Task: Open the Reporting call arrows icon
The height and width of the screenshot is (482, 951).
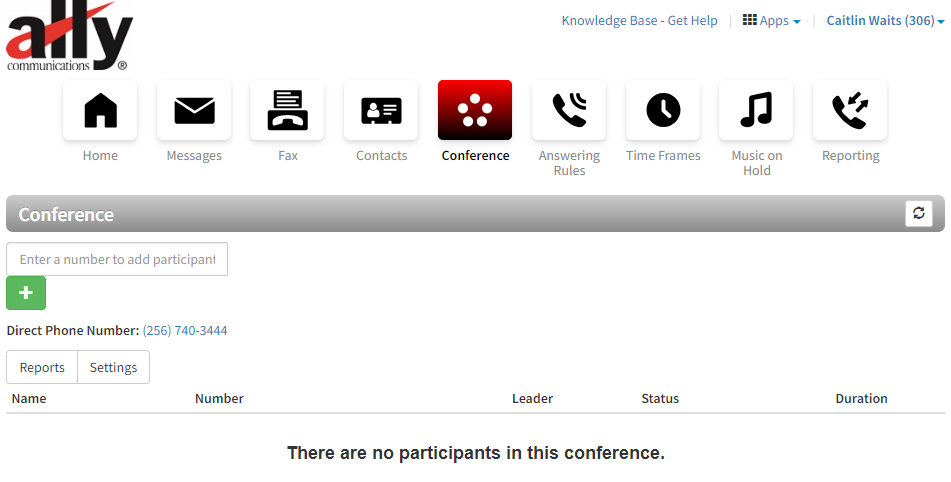Action: click(850, 110)
